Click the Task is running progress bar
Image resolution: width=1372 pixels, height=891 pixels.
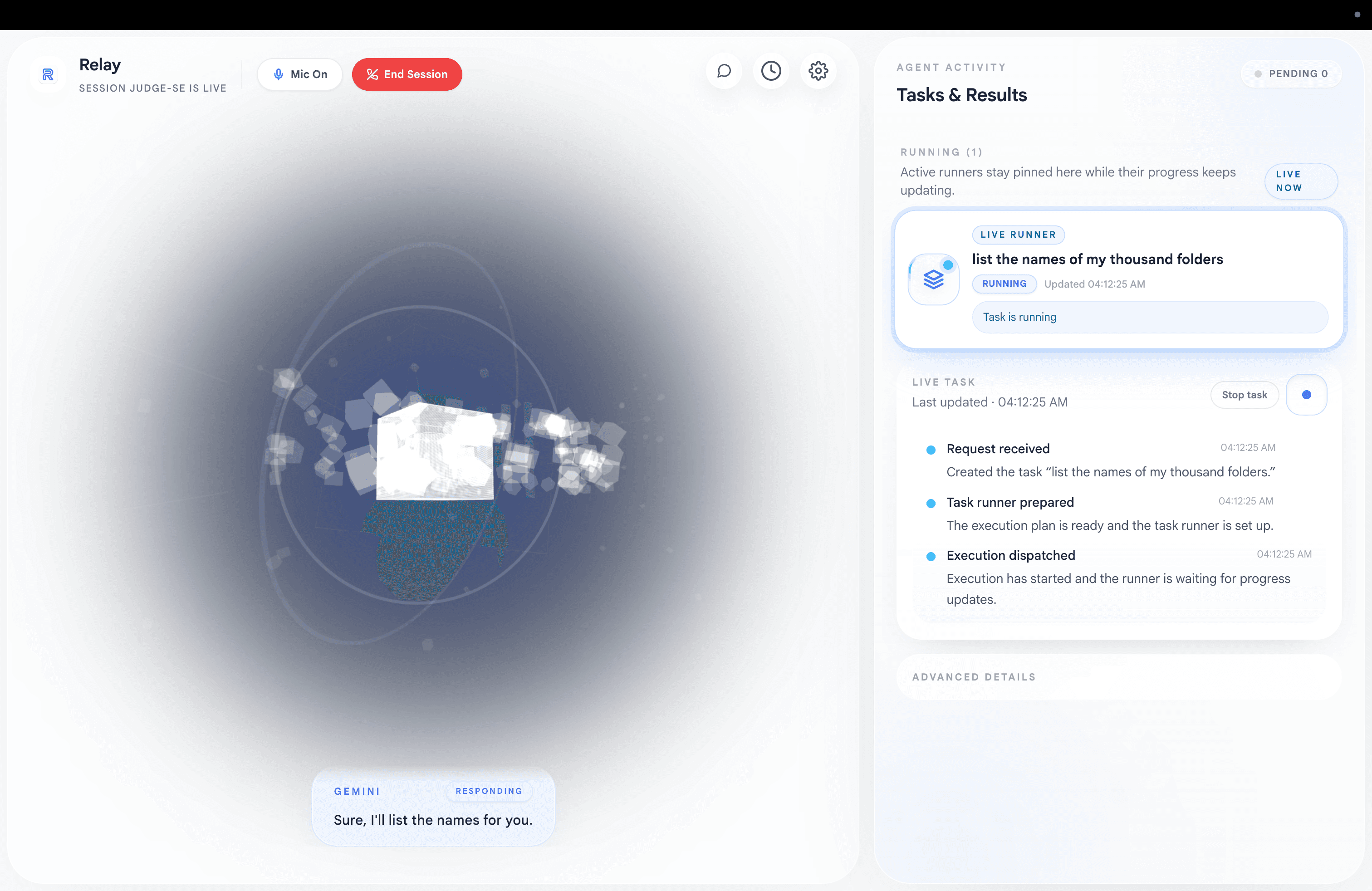1150,317
